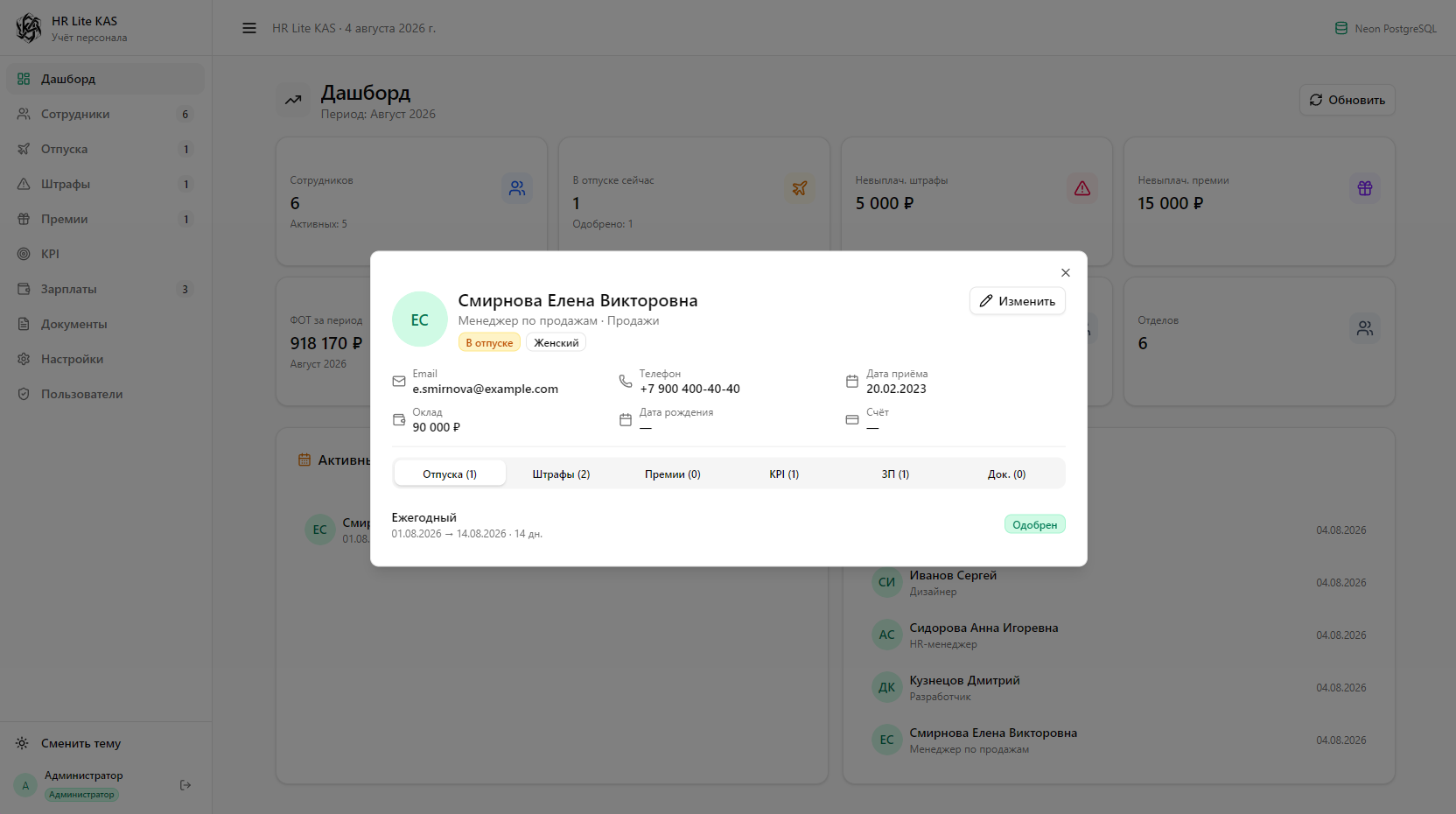
Task: Go to the Отпуска section
Action: pos(106,149)
